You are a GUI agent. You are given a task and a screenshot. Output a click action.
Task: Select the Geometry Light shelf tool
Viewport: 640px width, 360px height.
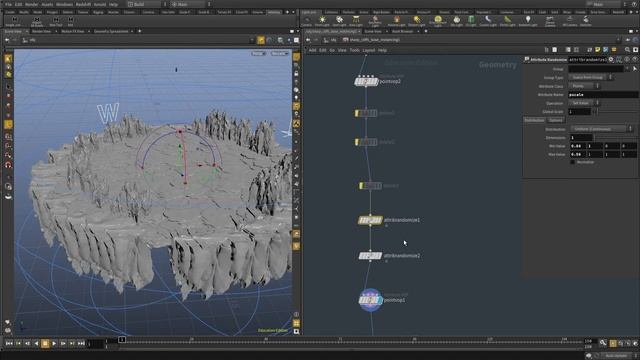375,21
